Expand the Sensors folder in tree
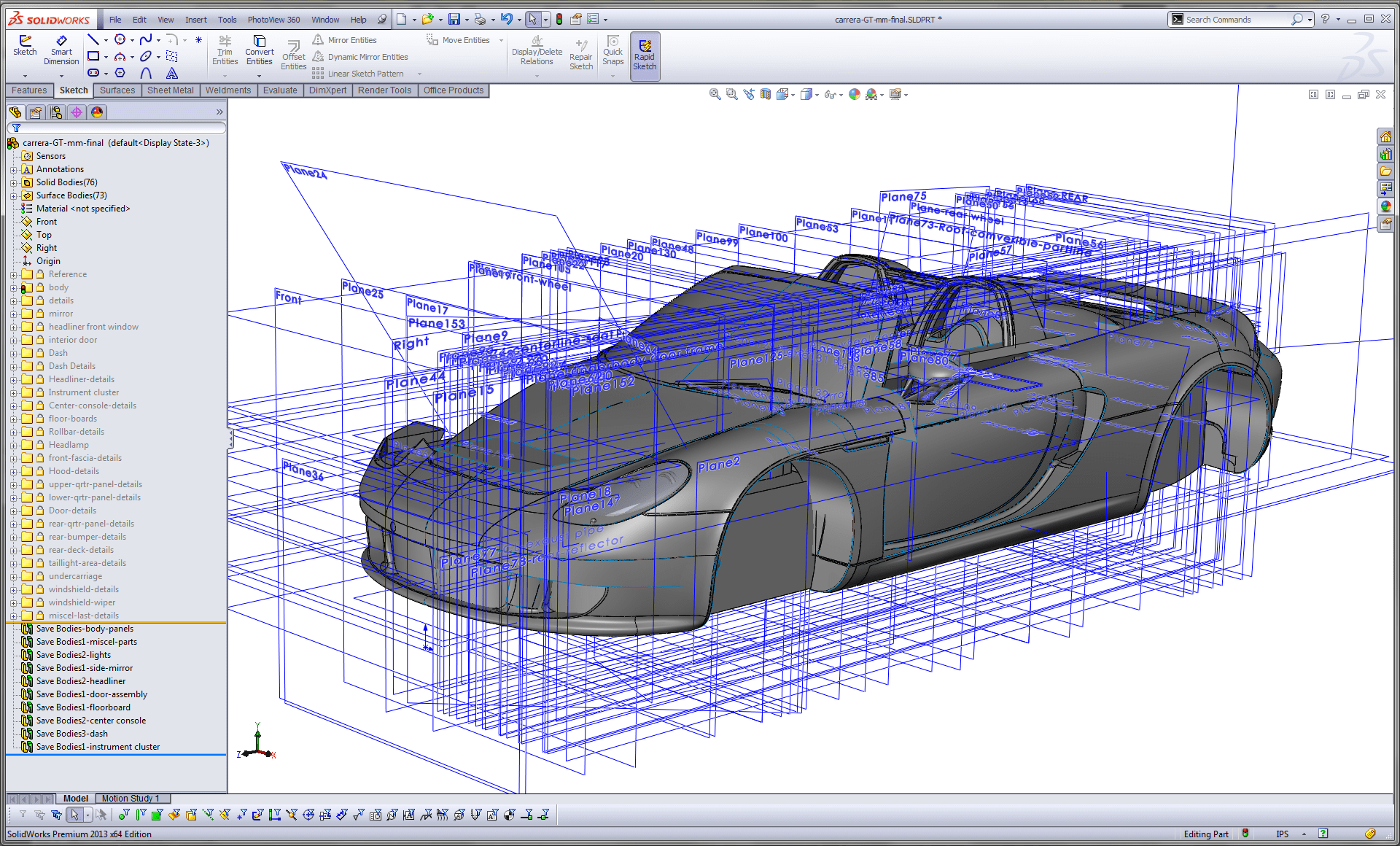This screenshot has height=846, width=1400. coord(9,155)
